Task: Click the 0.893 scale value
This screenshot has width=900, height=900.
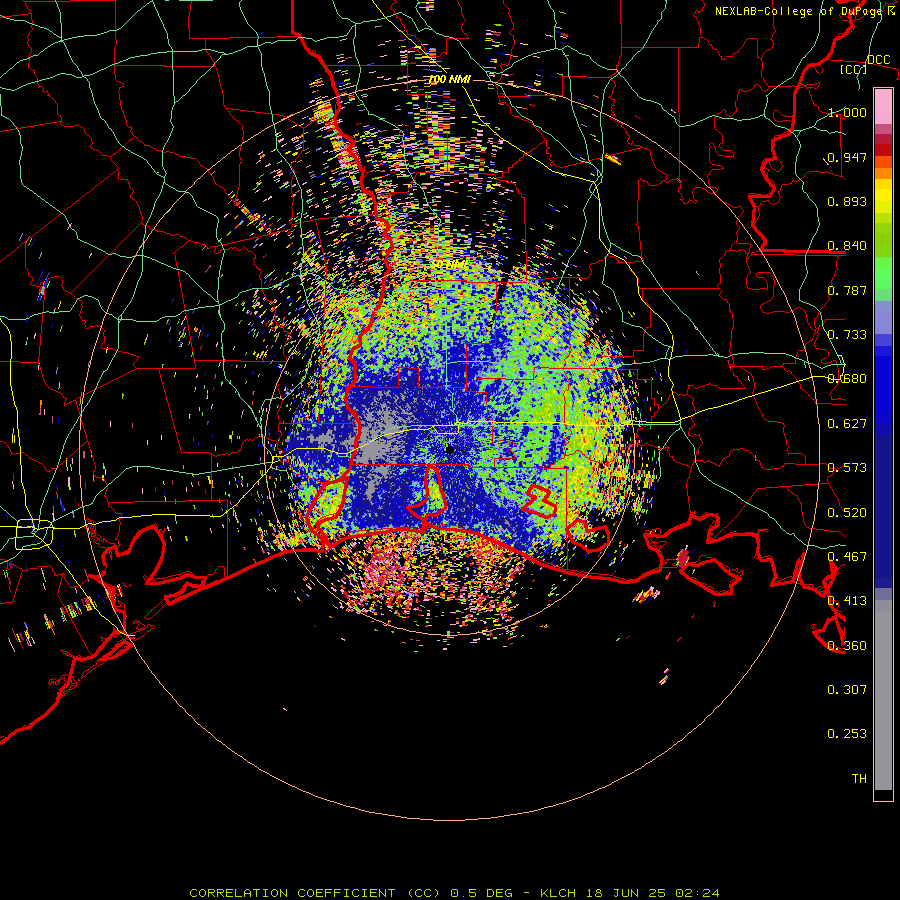Action: click(847, 201)
